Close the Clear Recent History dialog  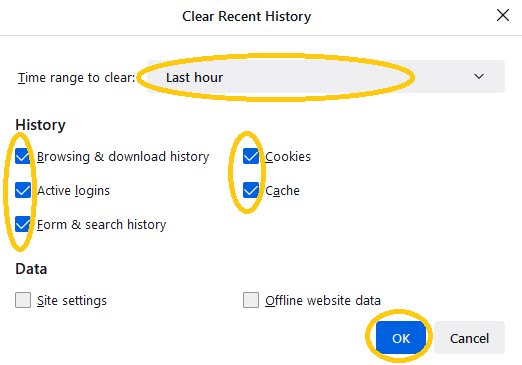tap(503, 15)
